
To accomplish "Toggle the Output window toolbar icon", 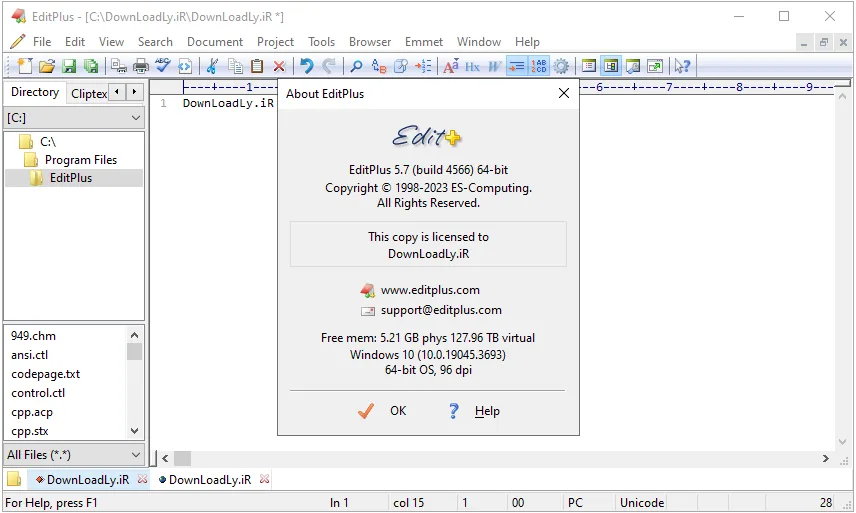I will tap(633, 66).
